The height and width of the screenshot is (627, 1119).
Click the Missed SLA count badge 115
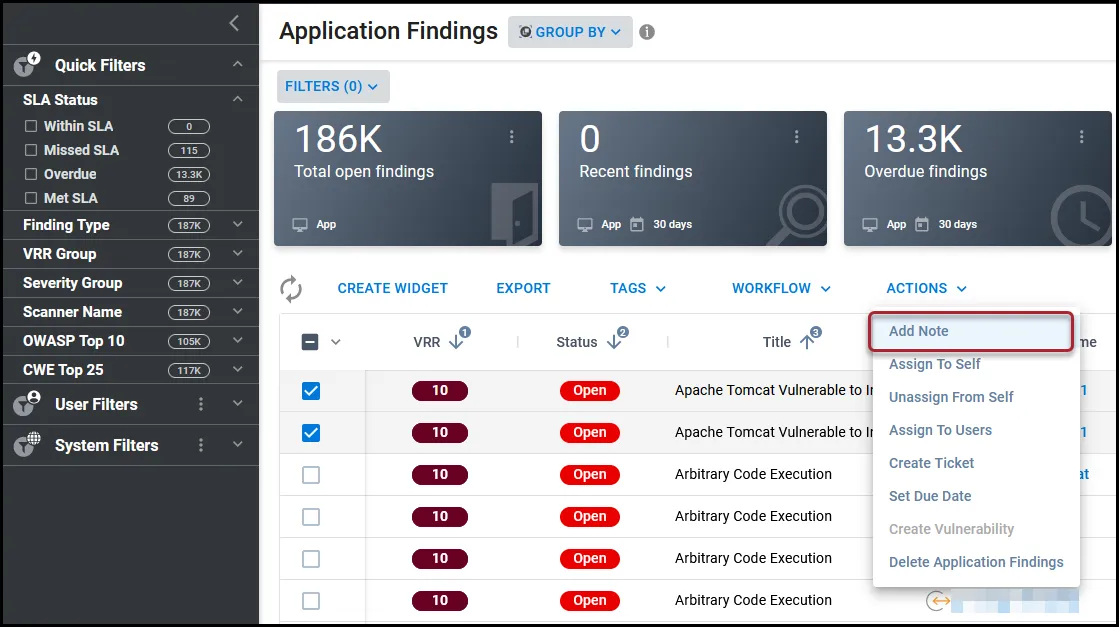[x=188, y=151]
